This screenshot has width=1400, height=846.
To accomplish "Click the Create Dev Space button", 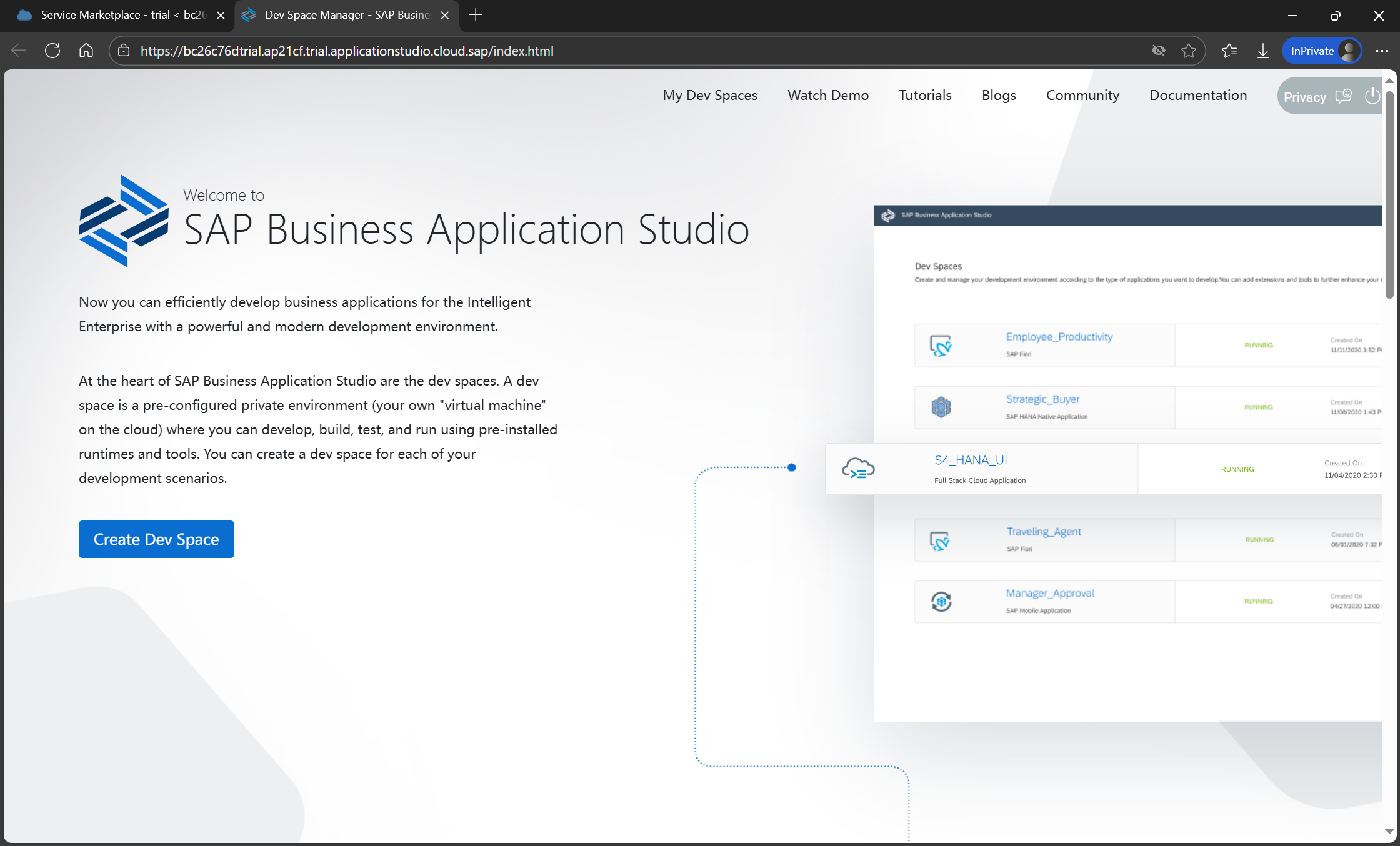I will click(156, 539).
